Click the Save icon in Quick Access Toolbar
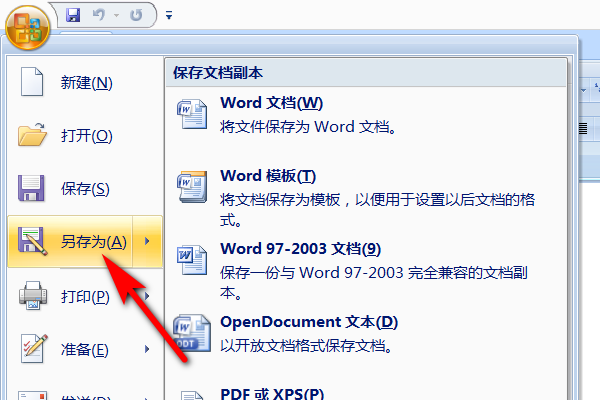Viewport: 600px width, 400px height. [73, 15]
